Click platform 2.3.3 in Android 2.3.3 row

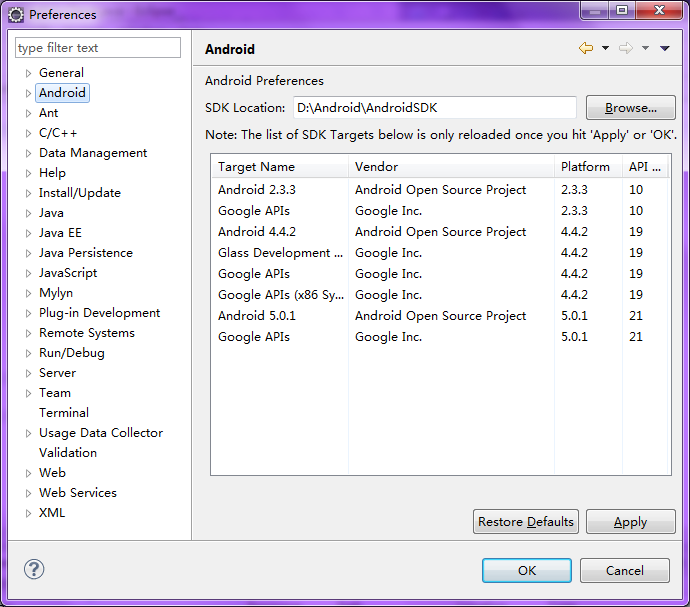click(574, 190)
